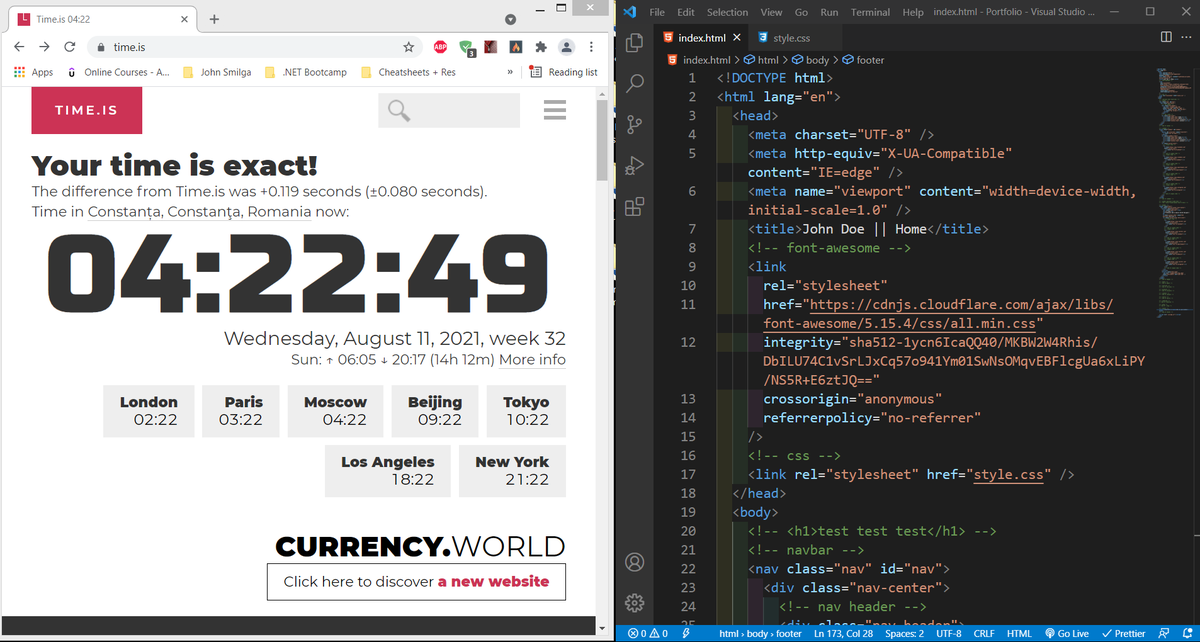Open the flame extension icon in Chrome
This screenshot has width=1200, height=642.
point(515,47)
